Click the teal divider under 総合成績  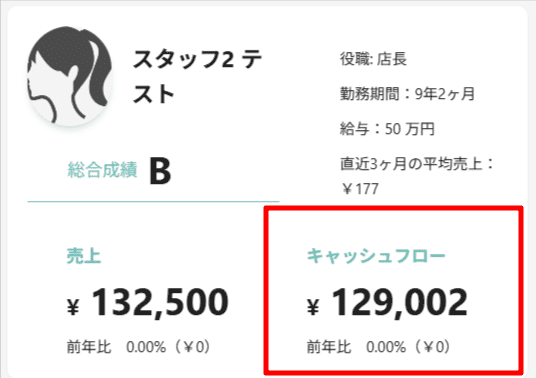[153, 202]
